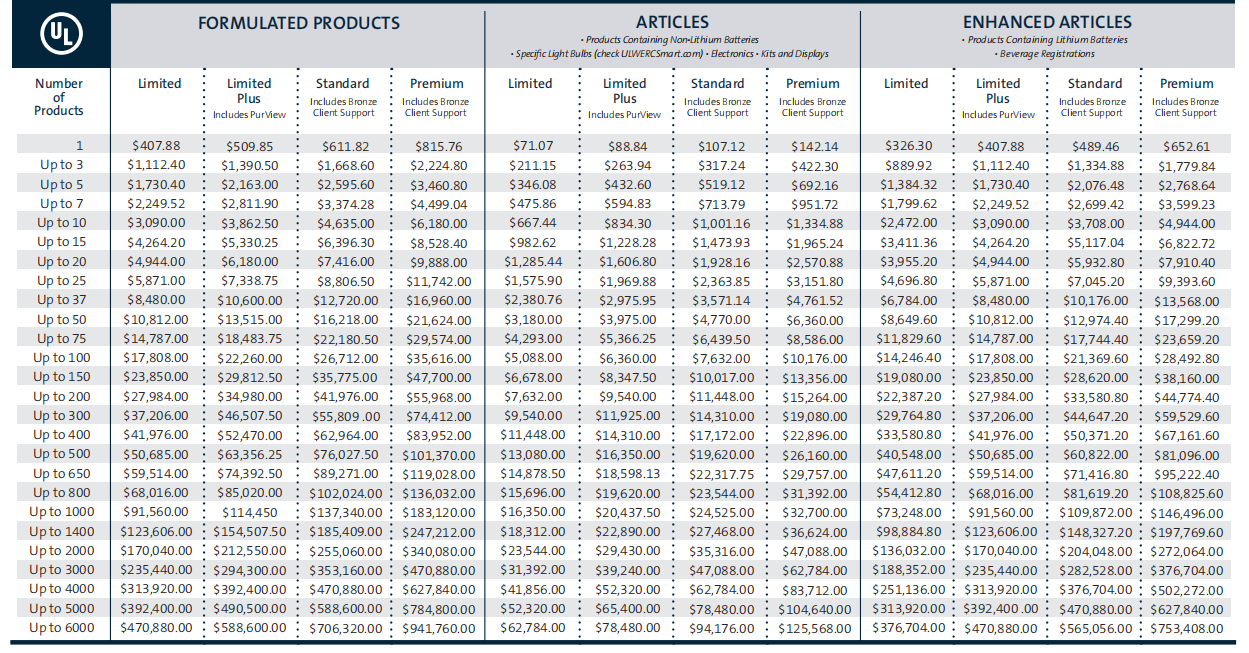Click the Premium column header under Formulated Products
Viewport: 1249px width, 653px height.
[x=437, y=84]
